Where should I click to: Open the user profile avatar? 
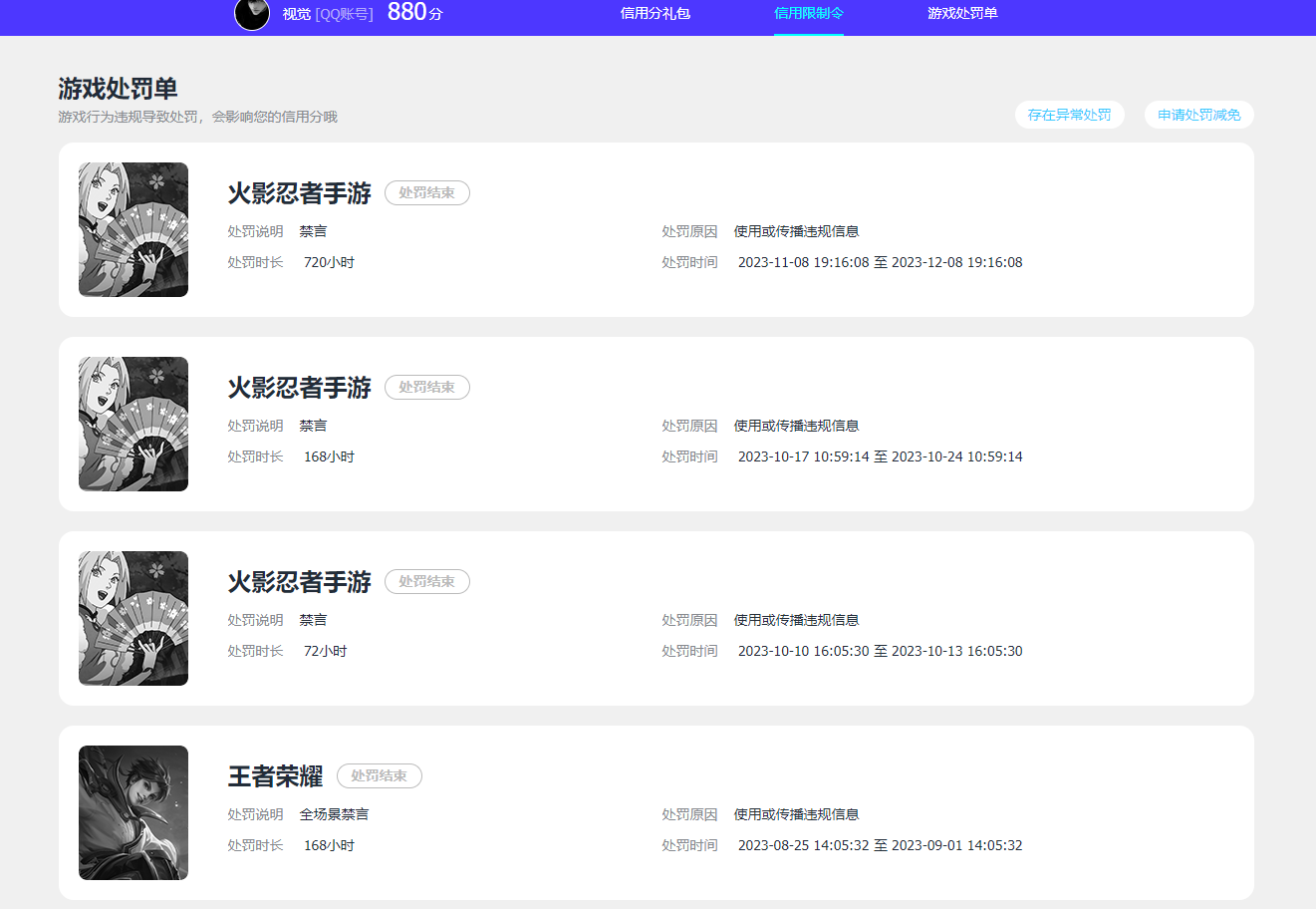click(251, 16)
